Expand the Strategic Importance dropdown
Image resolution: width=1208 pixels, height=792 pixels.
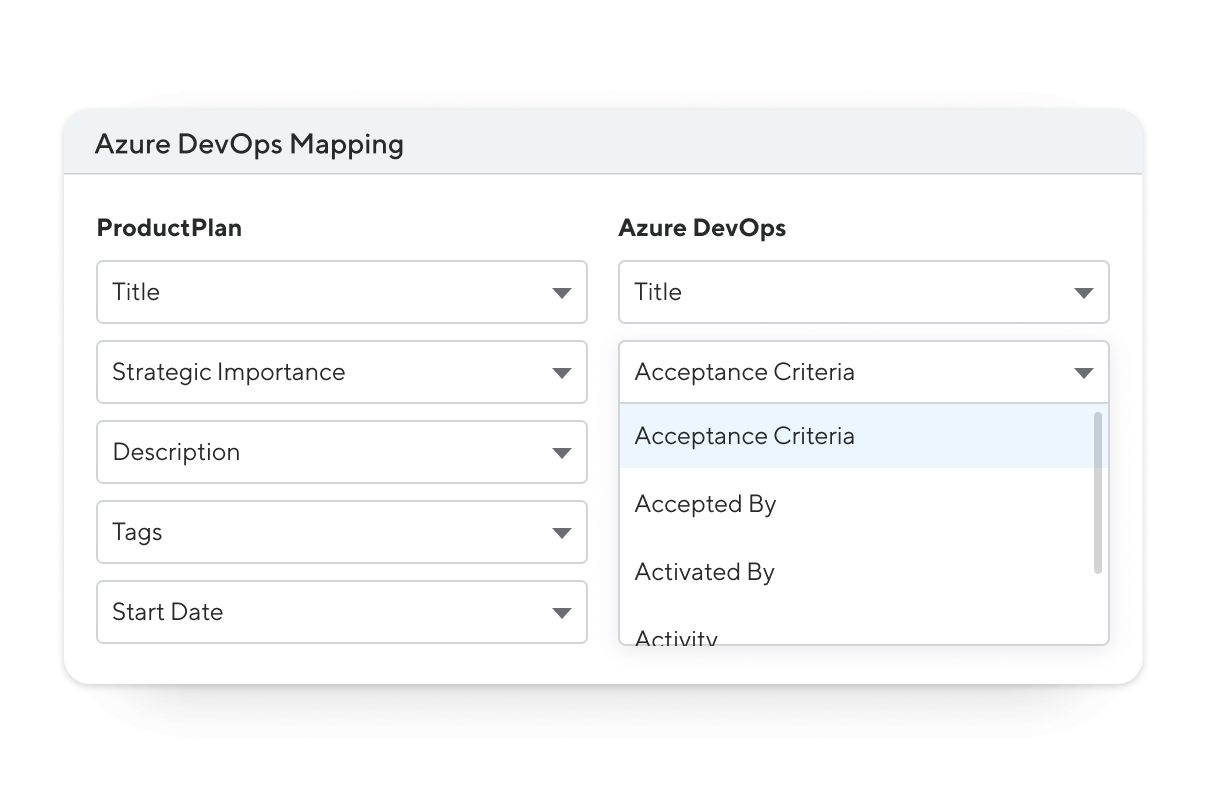(341, 372)
